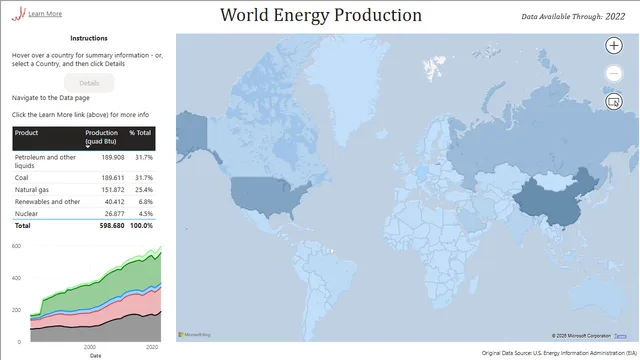Click the 151.872 natural gas value
This screenshot has height=360, width=640.
point(113,189)
